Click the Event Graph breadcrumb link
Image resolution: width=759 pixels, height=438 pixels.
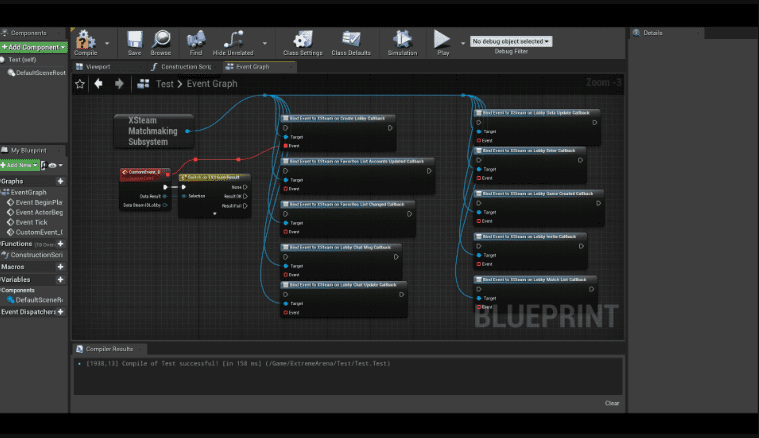tap(212, 84)
